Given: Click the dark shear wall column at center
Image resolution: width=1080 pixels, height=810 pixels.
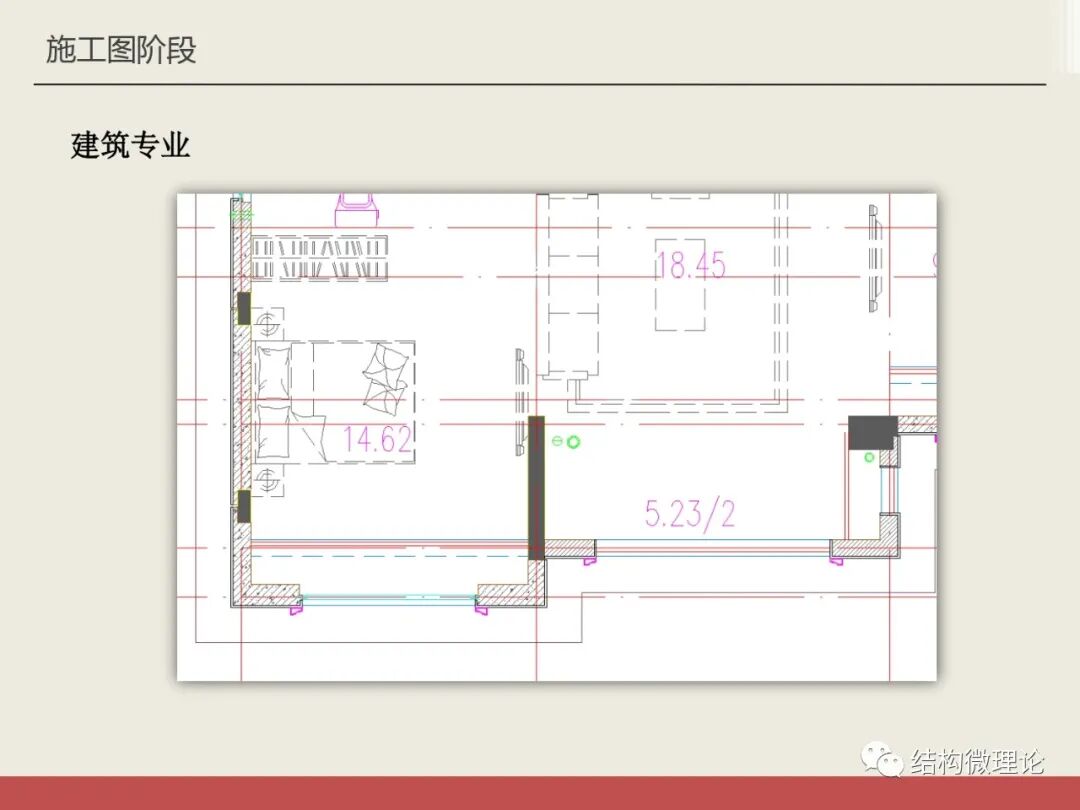Looking at the screenshot, I should [536, 488].
